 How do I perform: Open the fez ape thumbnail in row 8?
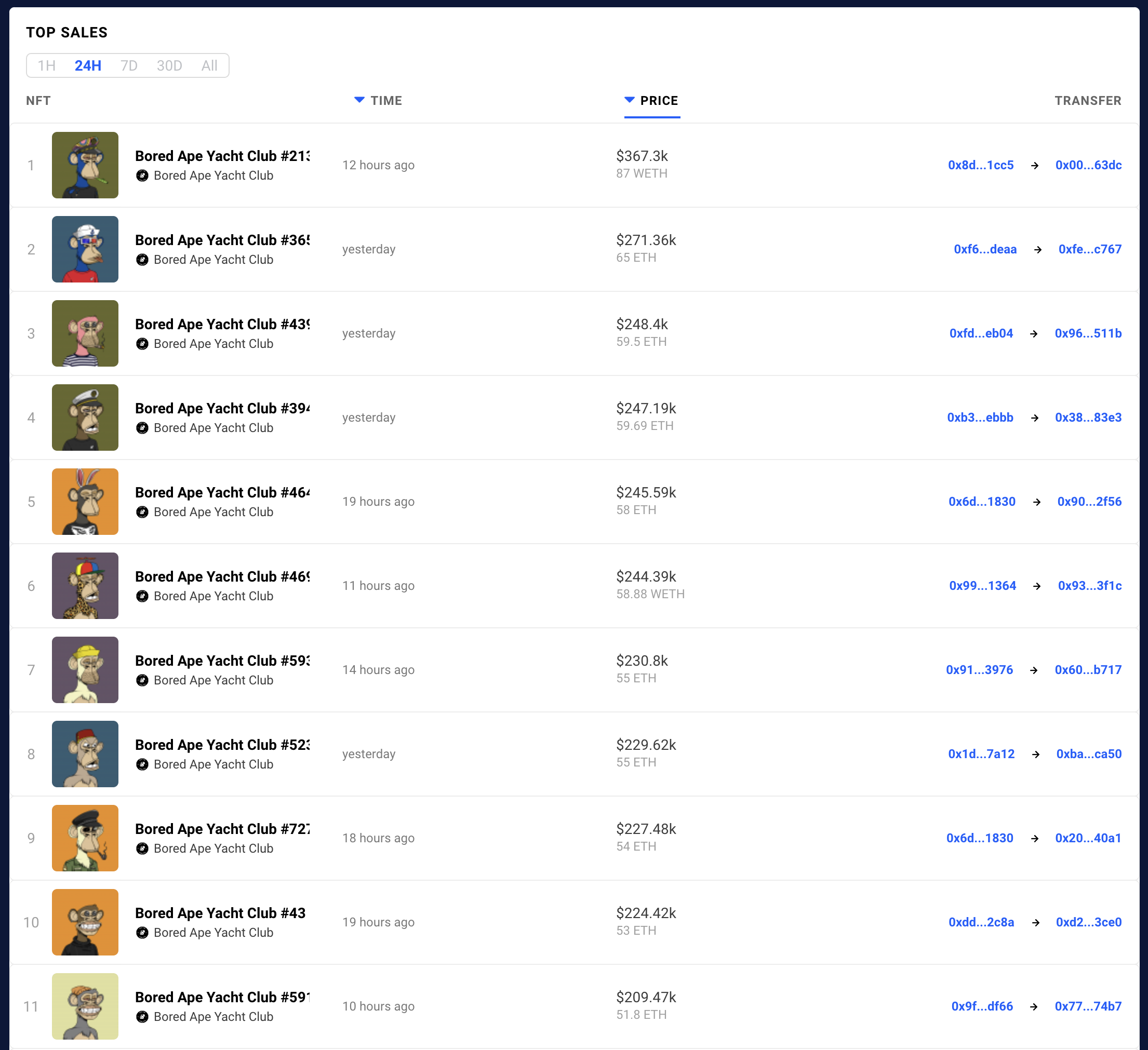tap(85, 754)
